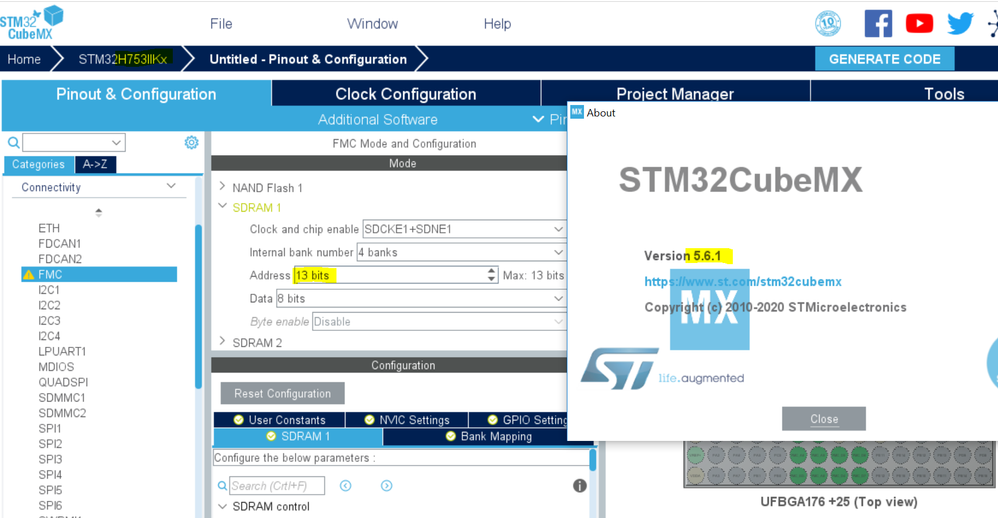Click the warning icon beside FMC

click(x=29, y=275)
